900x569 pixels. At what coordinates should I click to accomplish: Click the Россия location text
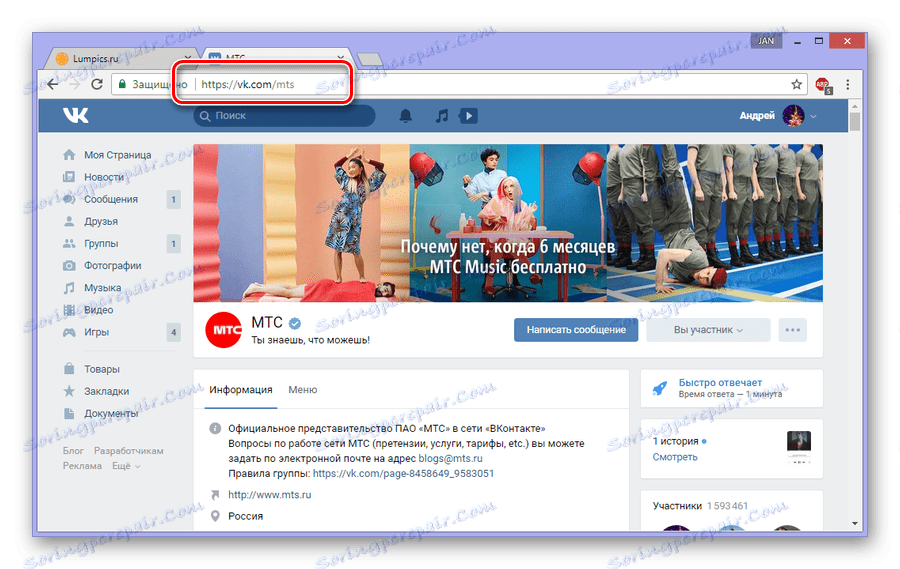click(x=245, y=516)
